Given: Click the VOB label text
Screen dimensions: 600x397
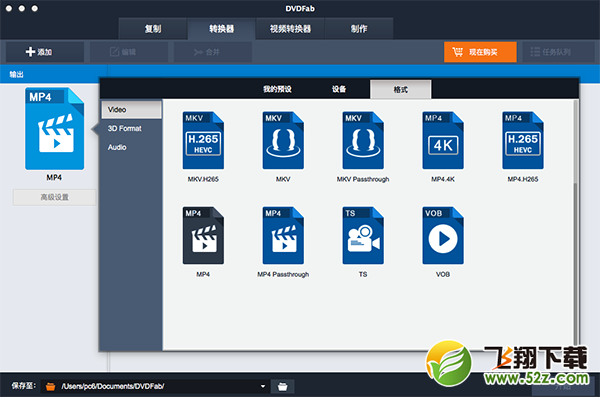Looking at the screenshot, I should pos(443,274).
